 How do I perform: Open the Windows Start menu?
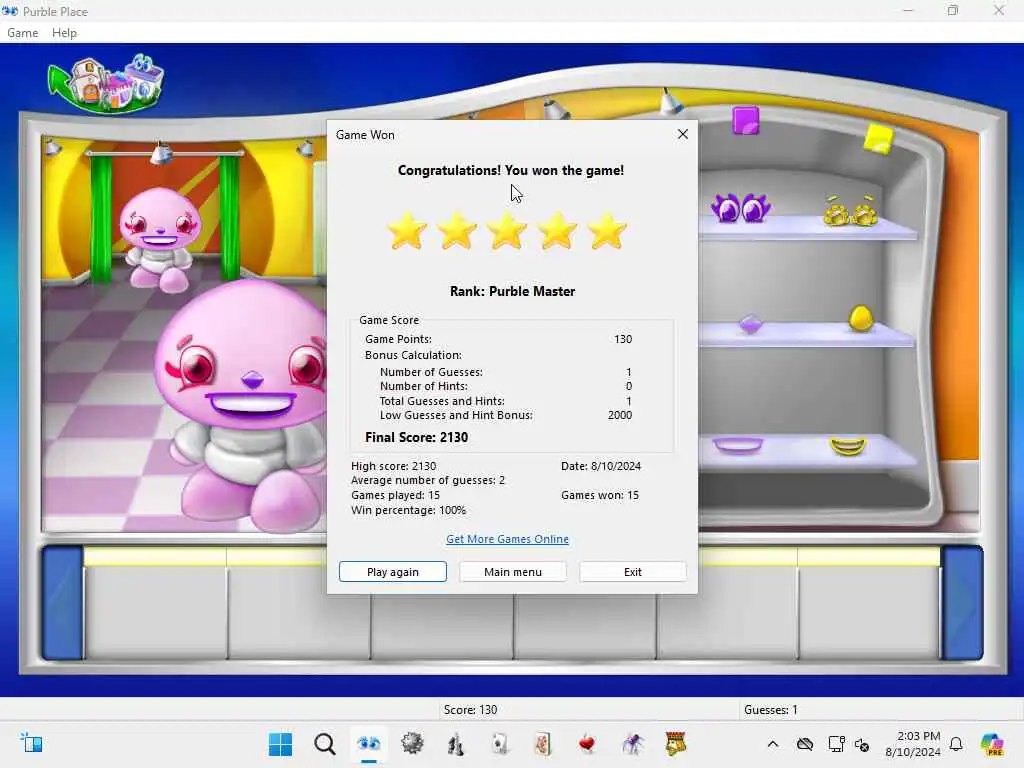(x=281, y=744)
